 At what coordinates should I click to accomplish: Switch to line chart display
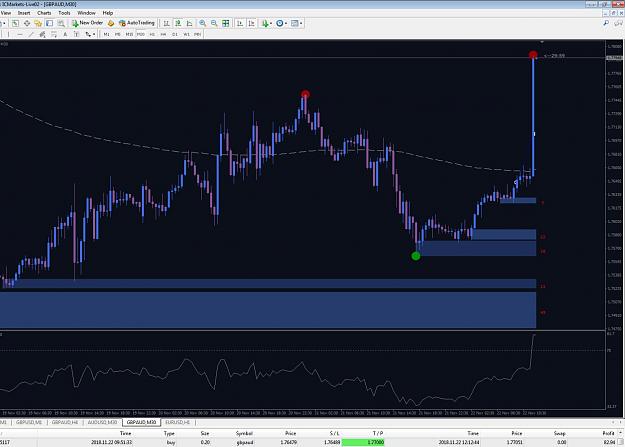189,24
